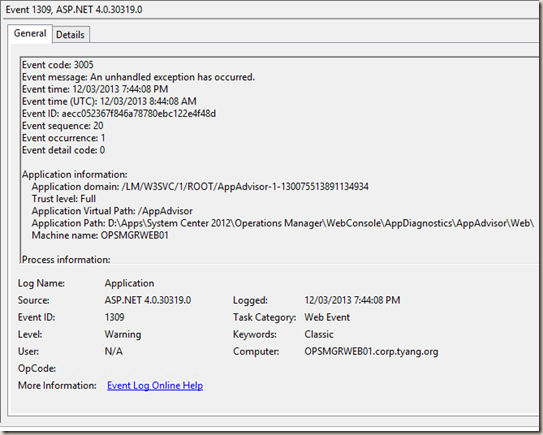This screenshot has height=435, width=543.
Task: Select the Event time (UTC) line
Action: (x=109, y=101)
